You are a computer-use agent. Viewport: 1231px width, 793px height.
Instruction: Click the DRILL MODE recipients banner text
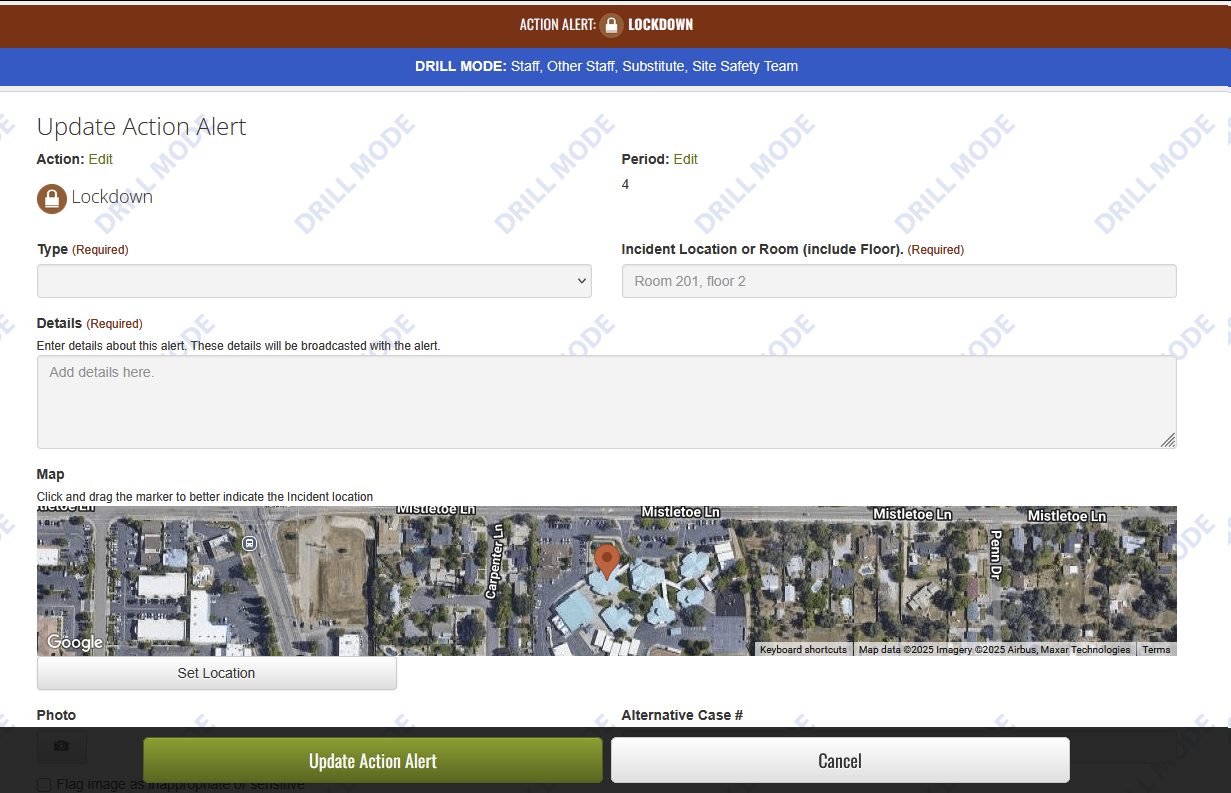606,67
